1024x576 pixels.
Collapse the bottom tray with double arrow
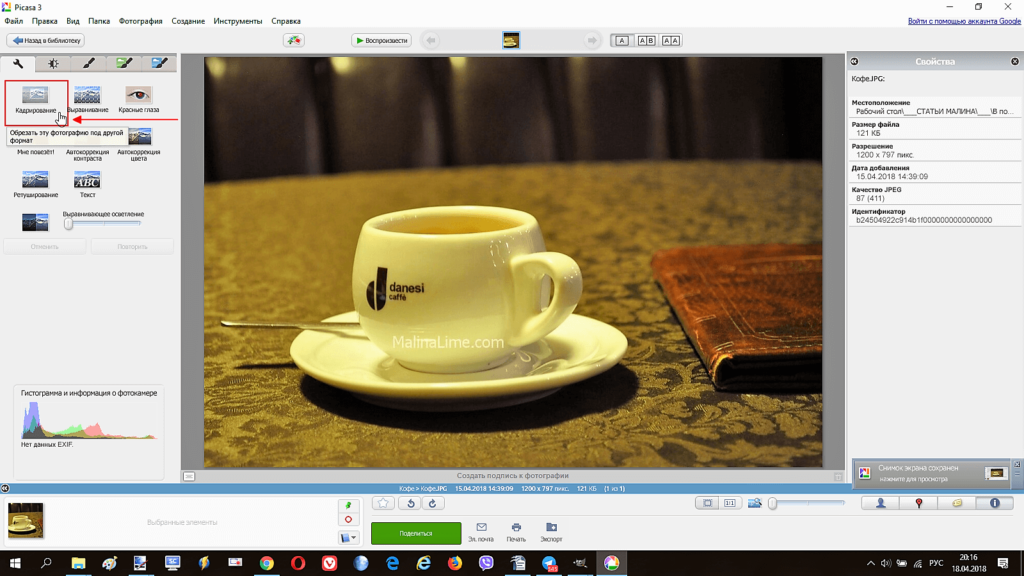5,488
